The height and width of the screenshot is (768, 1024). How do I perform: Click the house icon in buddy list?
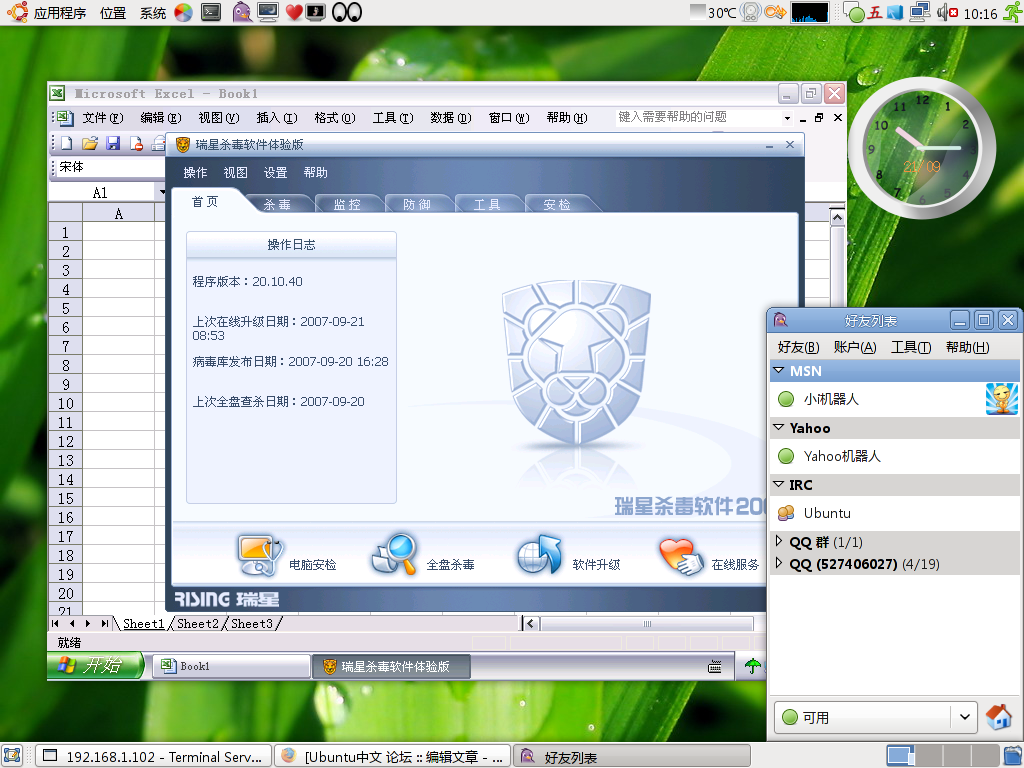(x=999, y=717)
